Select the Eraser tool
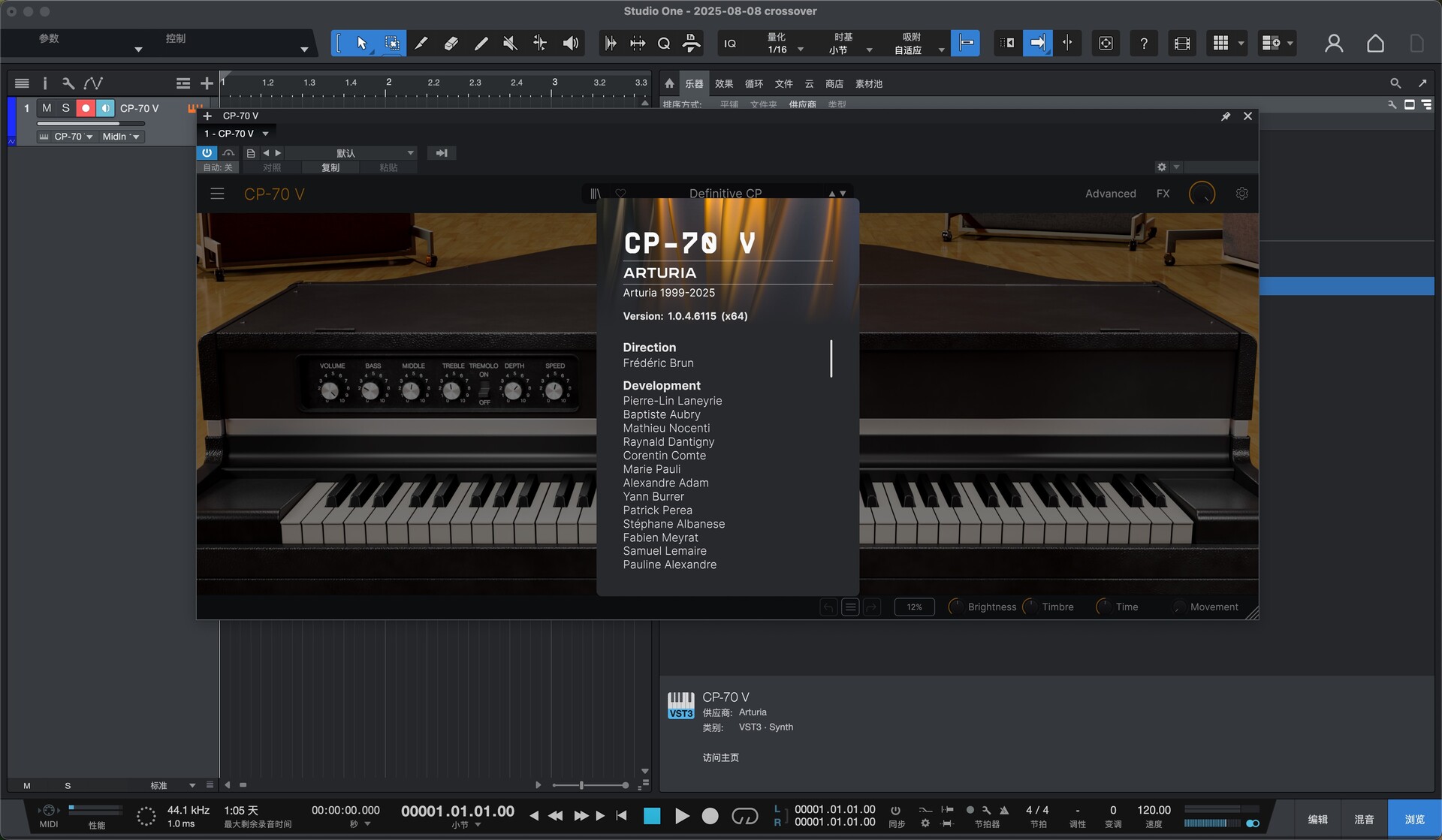 click(451, 44)
